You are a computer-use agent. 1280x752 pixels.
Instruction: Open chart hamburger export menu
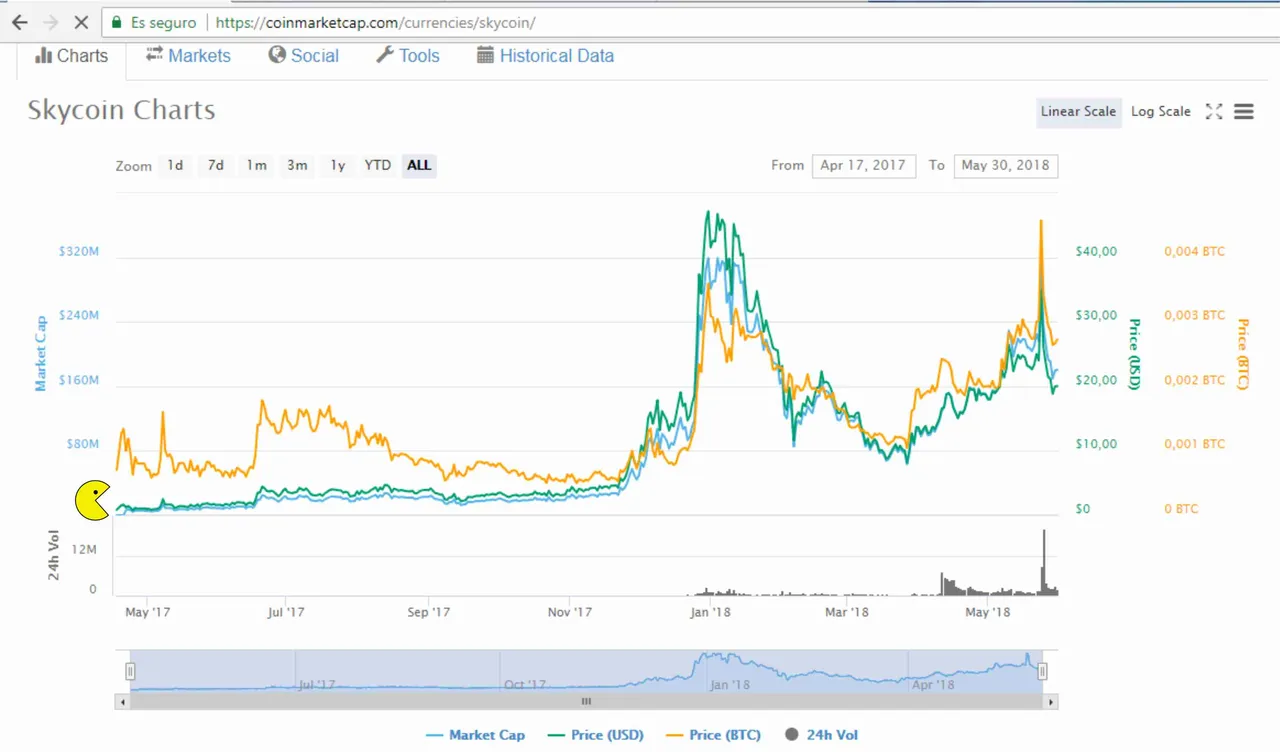point(1244,111)
